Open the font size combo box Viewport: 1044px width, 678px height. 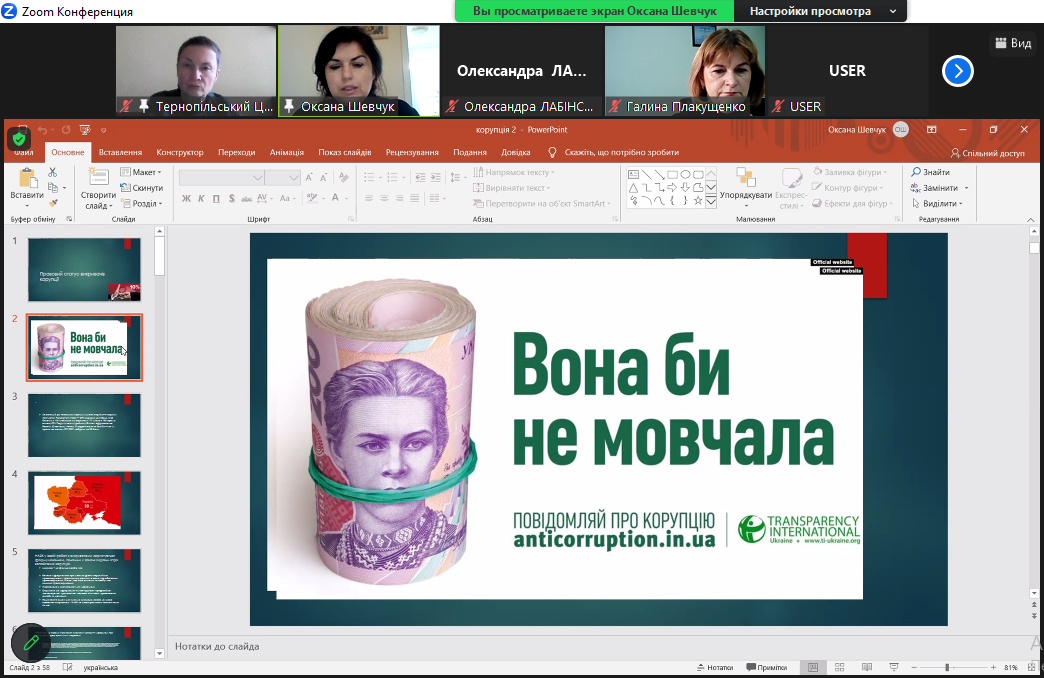pyautogui.click(x=282, y=178)
